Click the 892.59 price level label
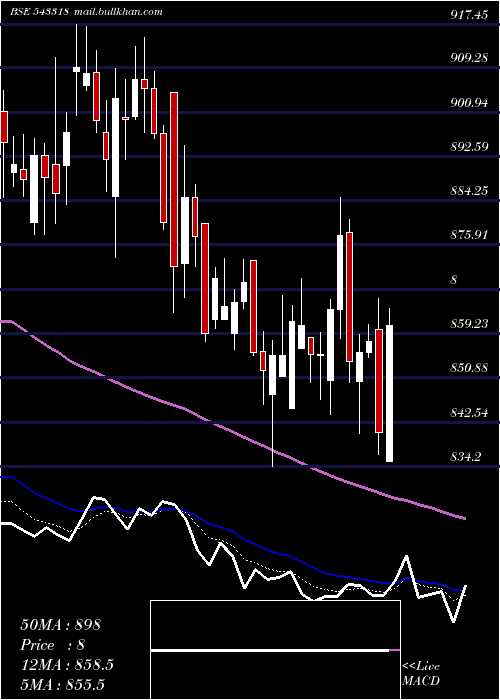Viewport: 500px width, 700px height. 469,147
